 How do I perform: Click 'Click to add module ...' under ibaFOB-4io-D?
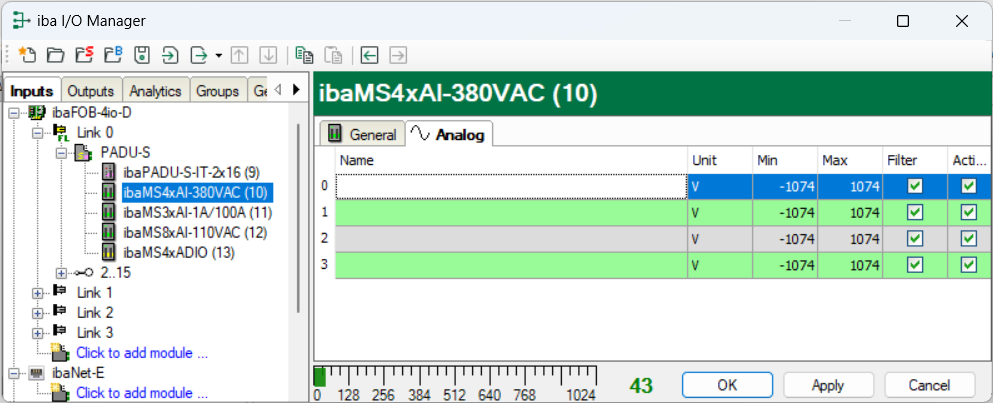(x=142, y=353)
